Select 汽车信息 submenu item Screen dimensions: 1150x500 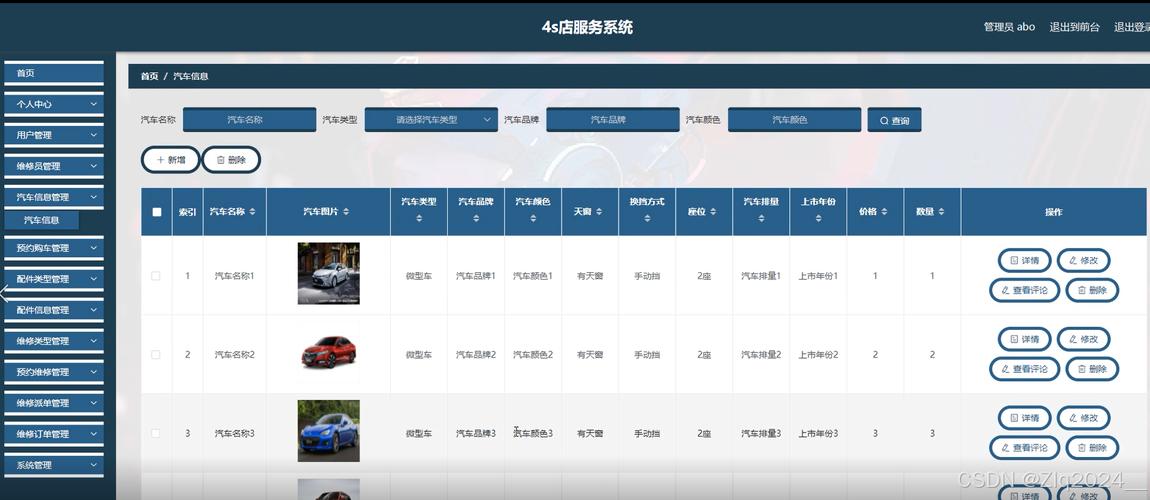42,220
